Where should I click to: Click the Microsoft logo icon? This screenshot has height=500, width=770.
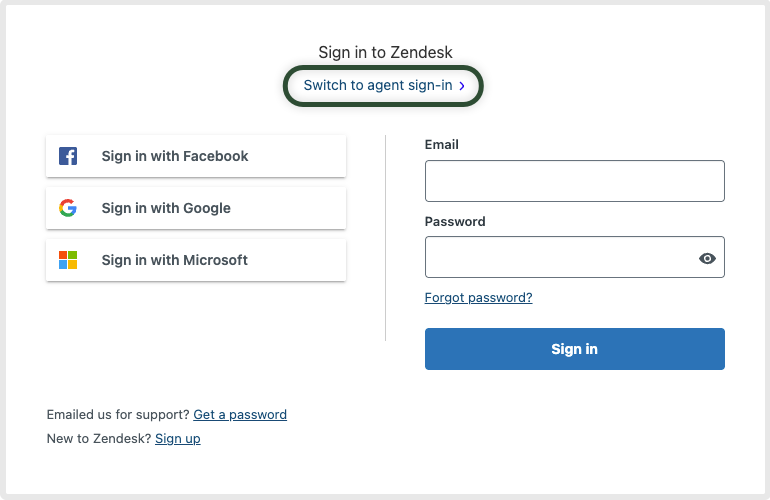(x=68, y=260)
